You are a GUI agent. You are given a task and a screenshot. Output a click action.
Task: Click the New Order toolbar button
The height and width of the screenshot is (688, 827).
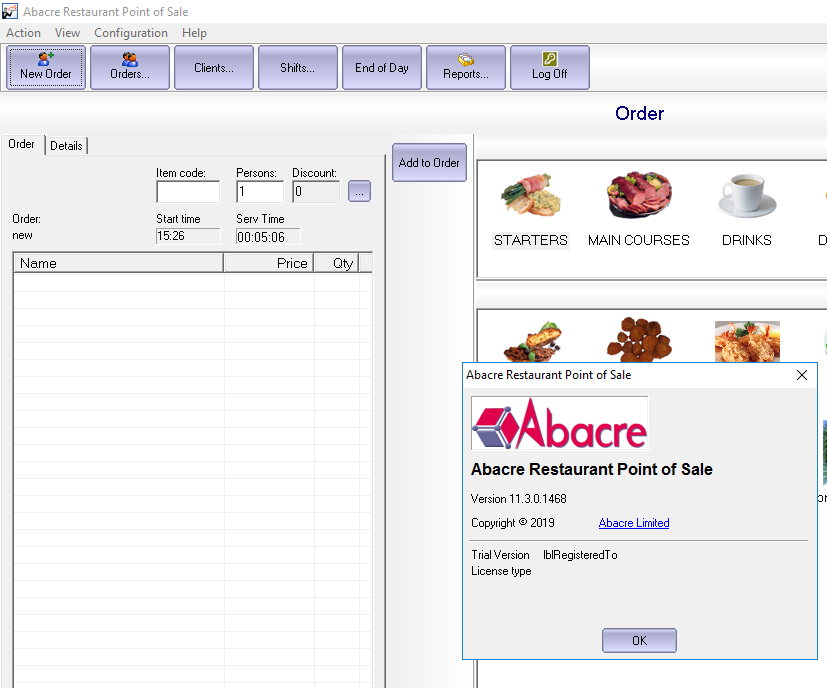(46, 67)
